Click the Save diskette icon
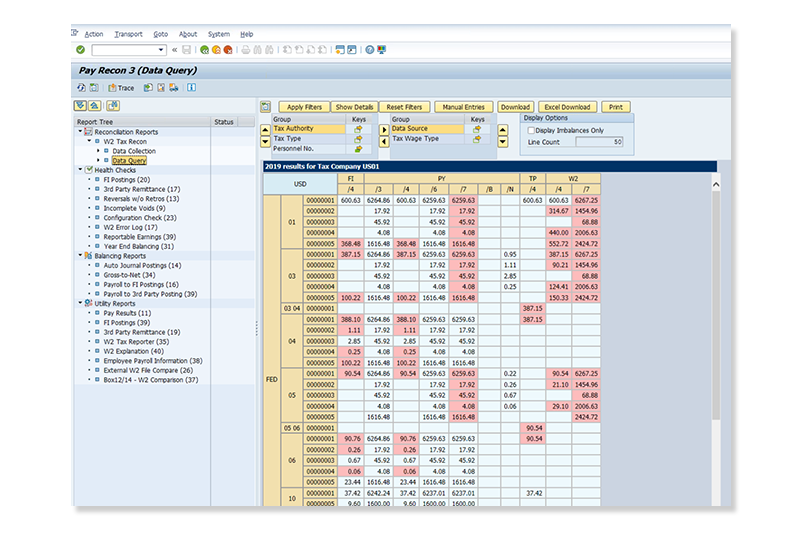This screenshot has width=800, height=534. (x=187, y=50)
